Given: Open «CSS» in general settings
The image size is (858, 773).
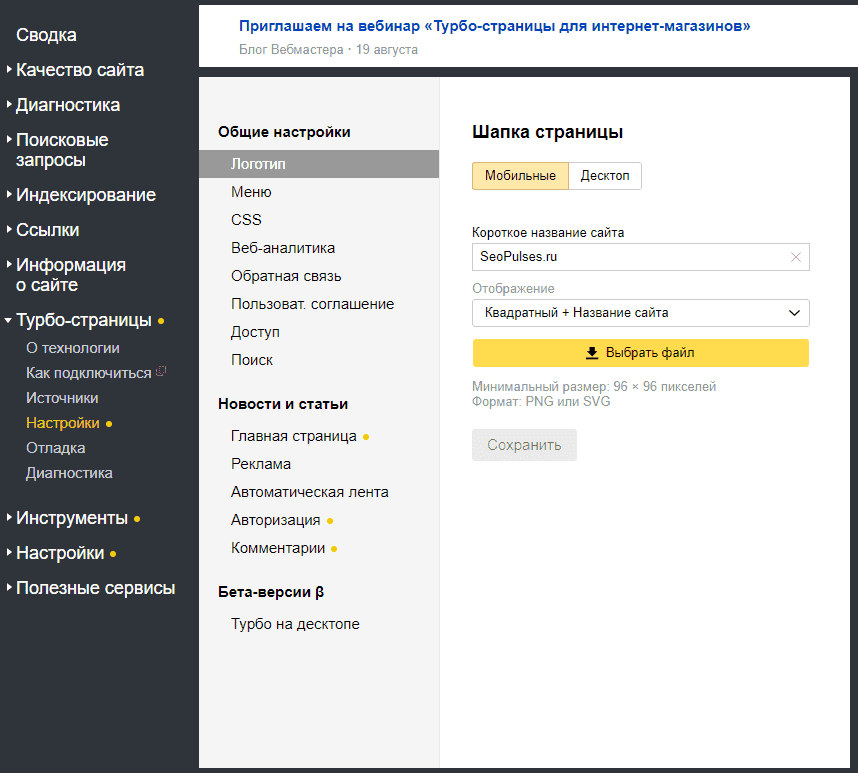Looking at the screenshot, I should click(x=246, y=219).
